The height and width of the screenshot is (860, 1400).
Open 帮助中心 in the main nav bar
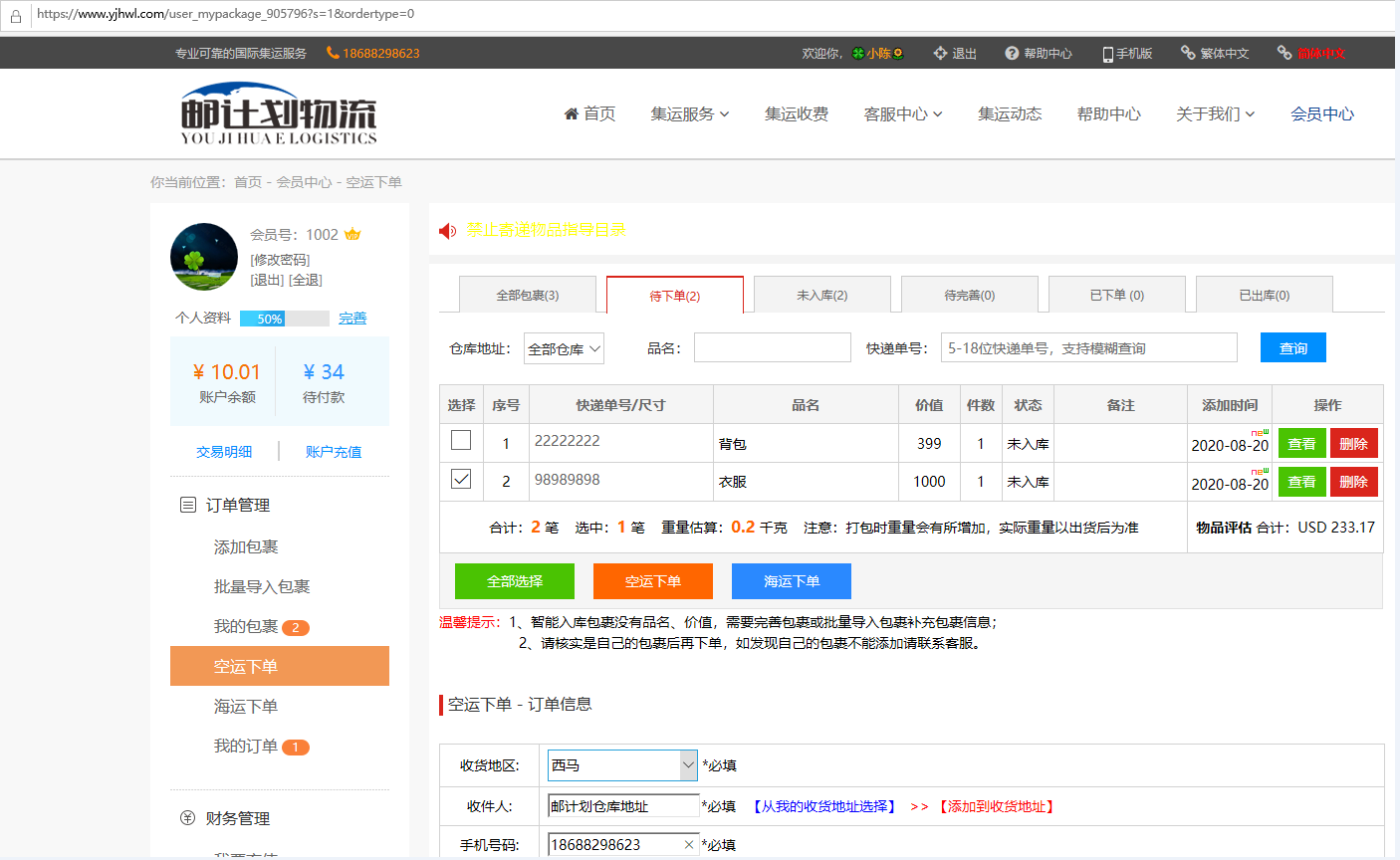click(x=1109, y=114)
